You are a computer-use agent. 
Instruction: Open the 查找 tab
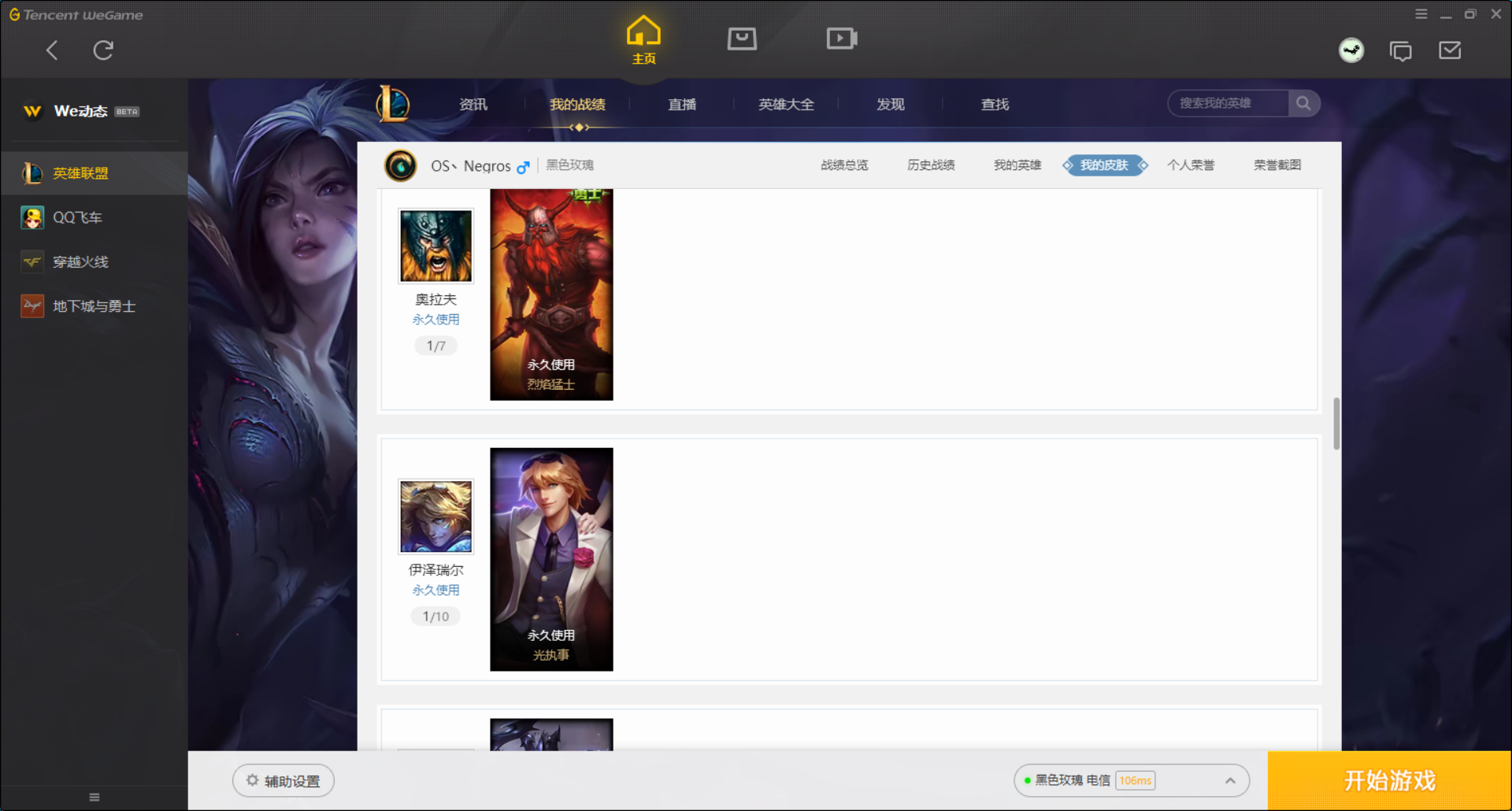(x=995, y=104)
